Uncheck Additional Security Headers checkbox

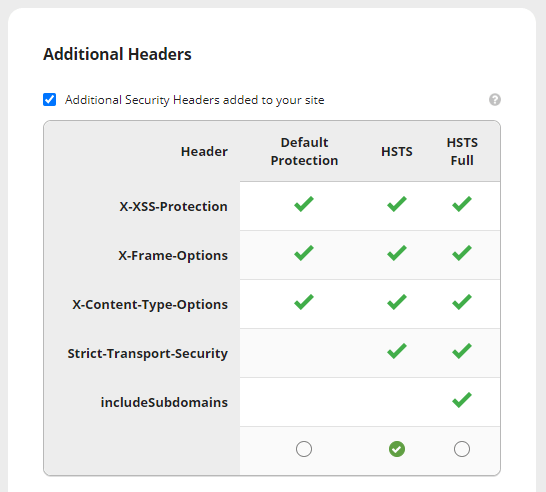click(x=49, y=100)
